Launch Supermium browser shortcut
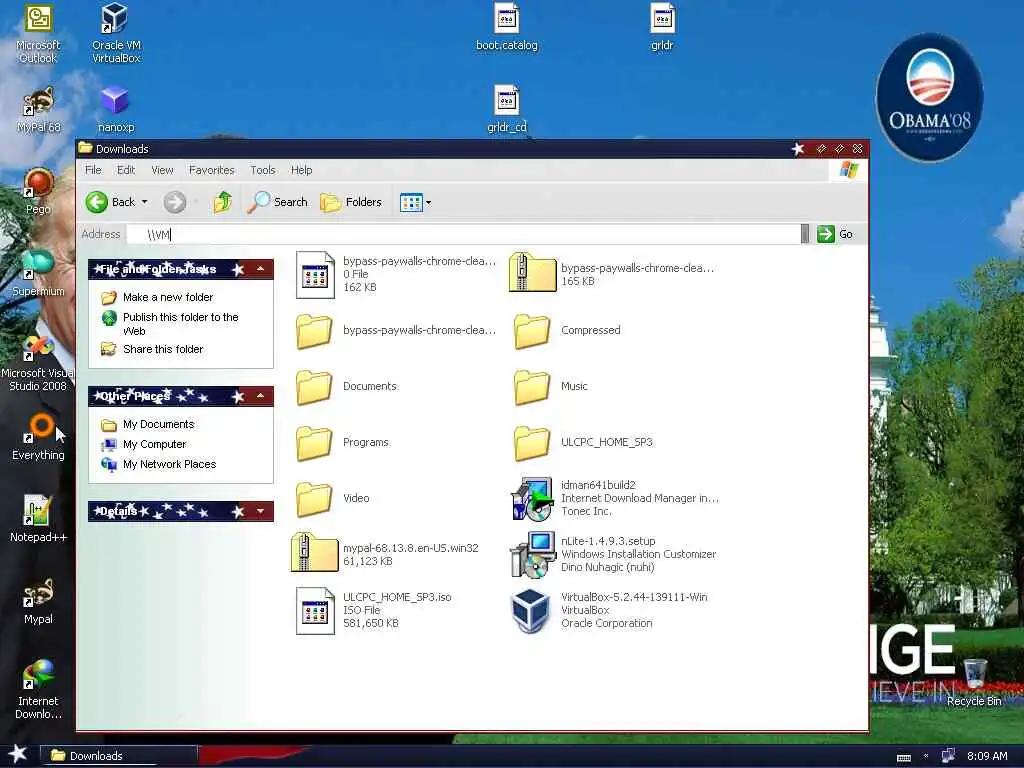Image resolution: width=1024 pixels, height=768 pixels. (38, 273)
